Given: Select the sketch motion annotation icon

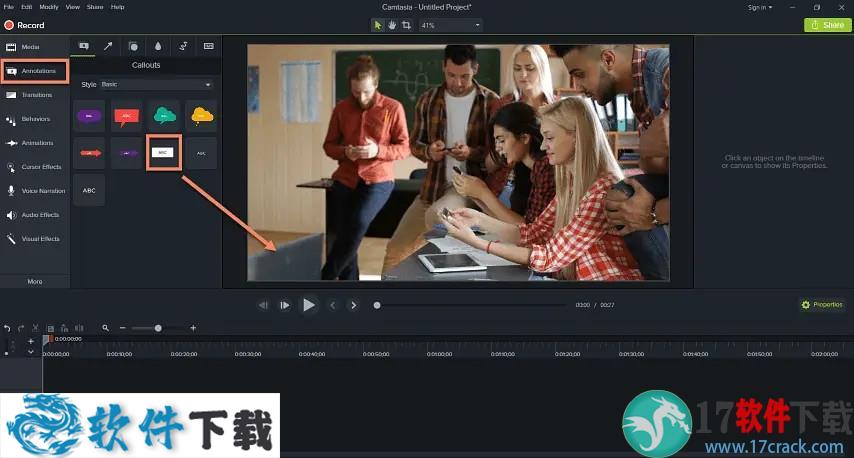Looking at the screenshot, I should (184, 46).
